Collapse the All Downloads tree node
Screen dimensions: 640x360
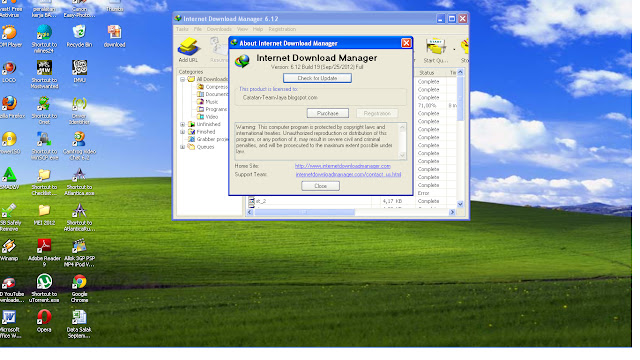point(182,79)
